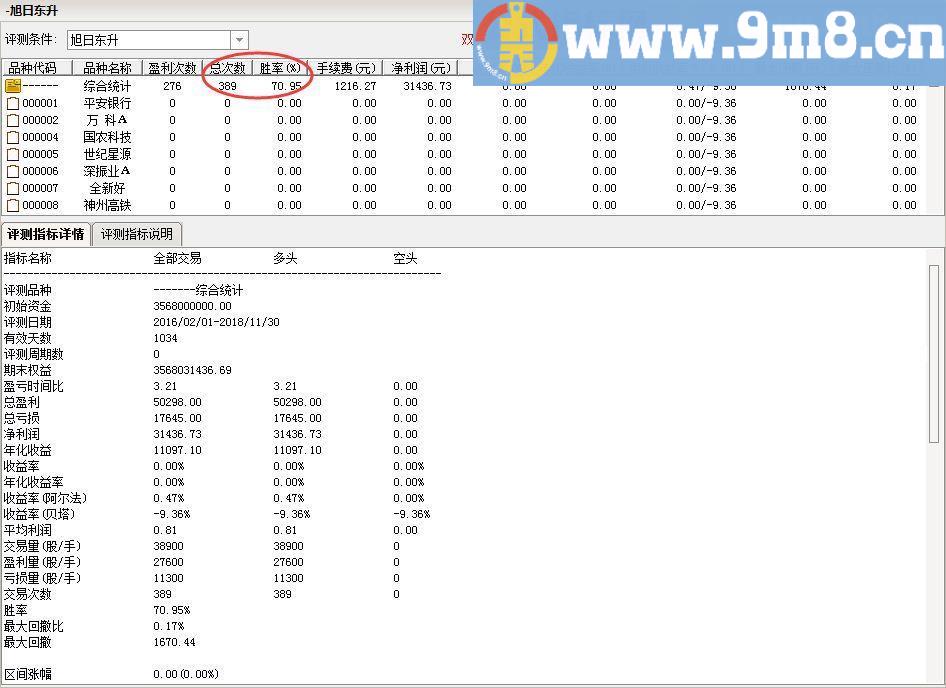Sort results by the 净利润(元) column header
Image resolution: width=946 pixels, height=688 pixels.
(x=421, y=68)
